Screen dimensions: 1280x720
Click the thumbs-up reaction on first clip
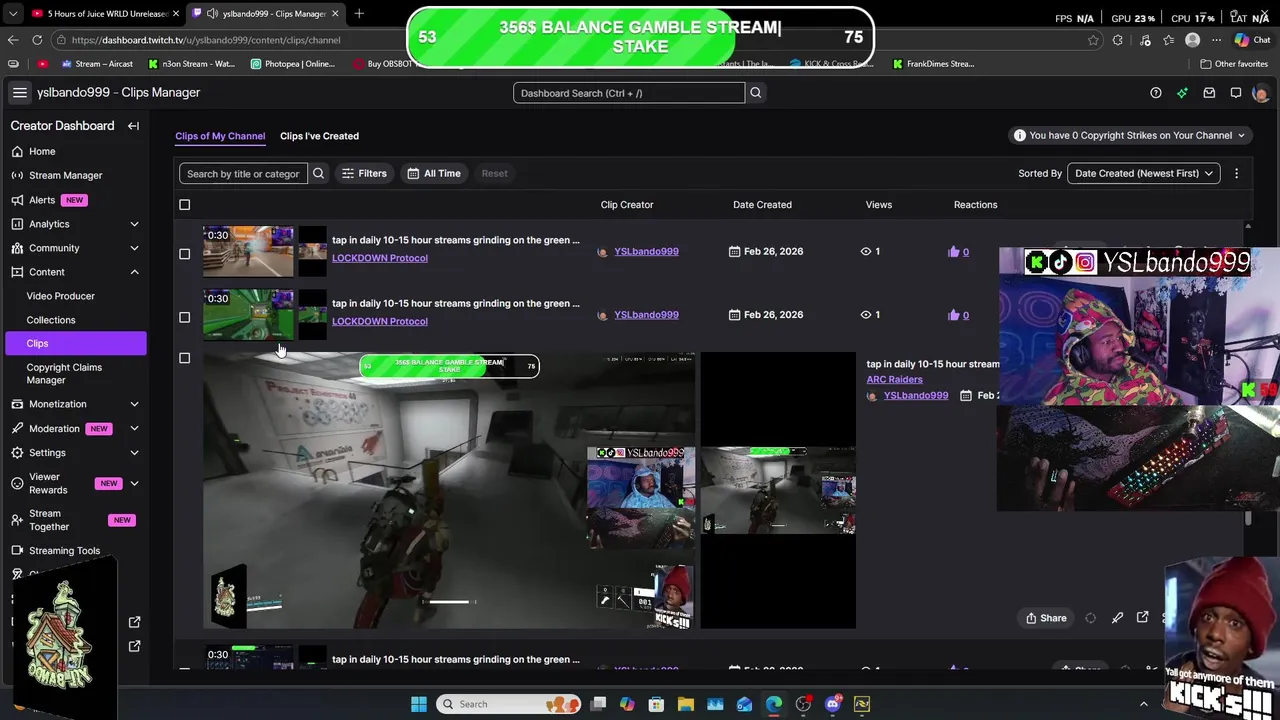click(953, 252)
